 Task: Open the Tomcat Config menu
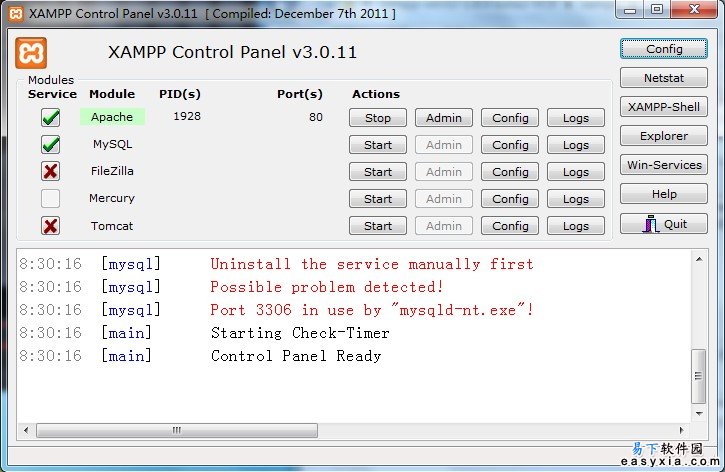pos(510,226)
